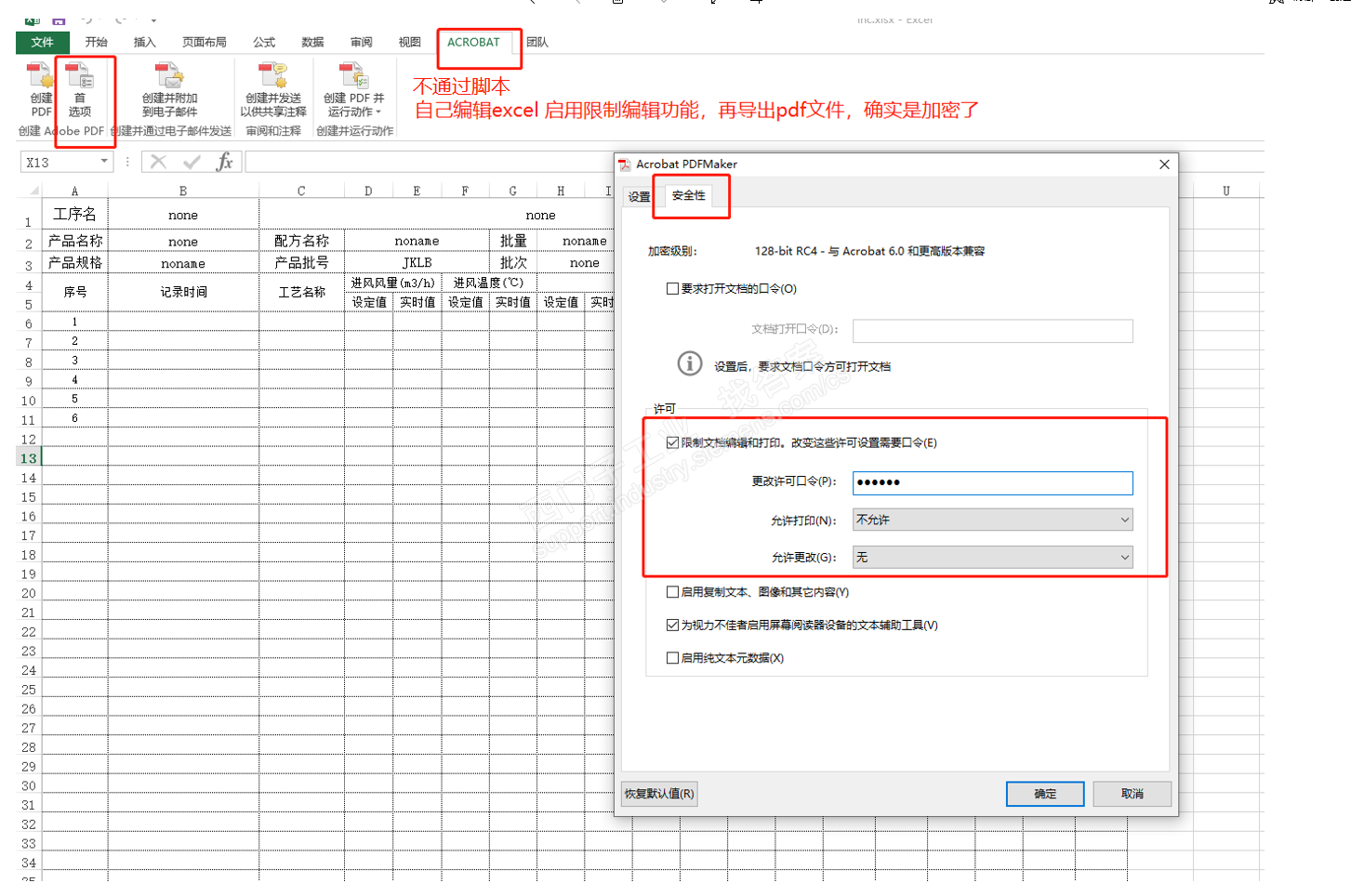Screen dimensions: 1364x896
Task: Select the Security (安全性) tab in PDFMaker
Action: (x=688, y=195)
